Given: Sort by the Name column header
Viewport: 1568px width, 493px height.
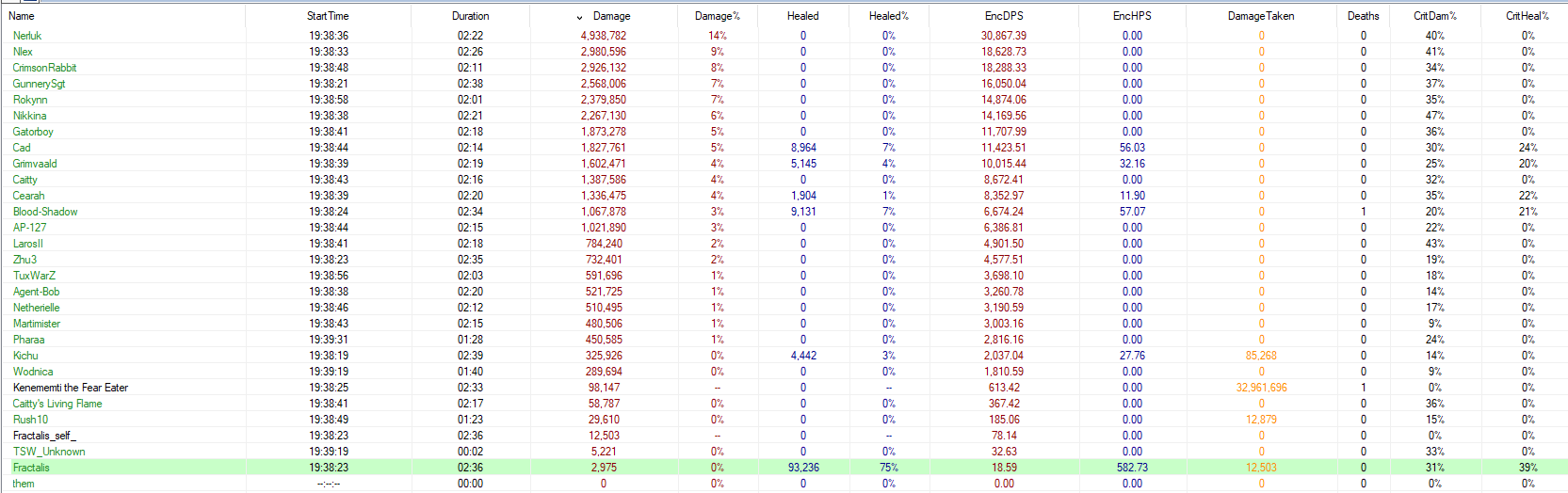Looking at the screenshot, I should [22, 16].
